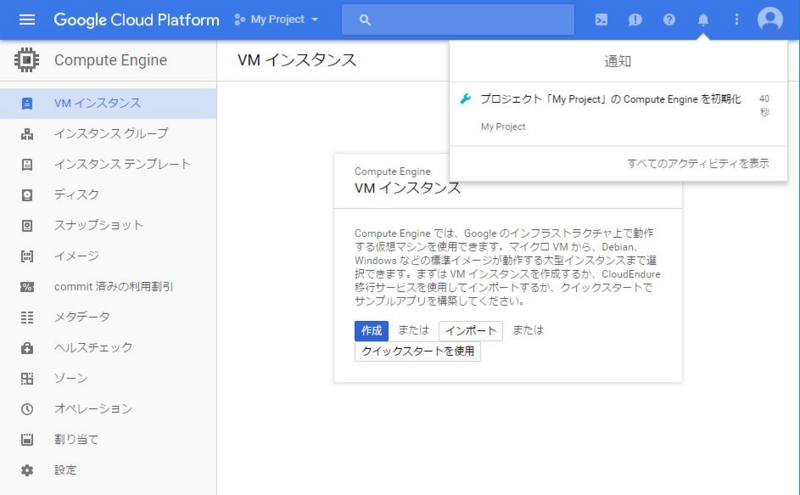Open the three-dot utilities menu

pos(736,19)
